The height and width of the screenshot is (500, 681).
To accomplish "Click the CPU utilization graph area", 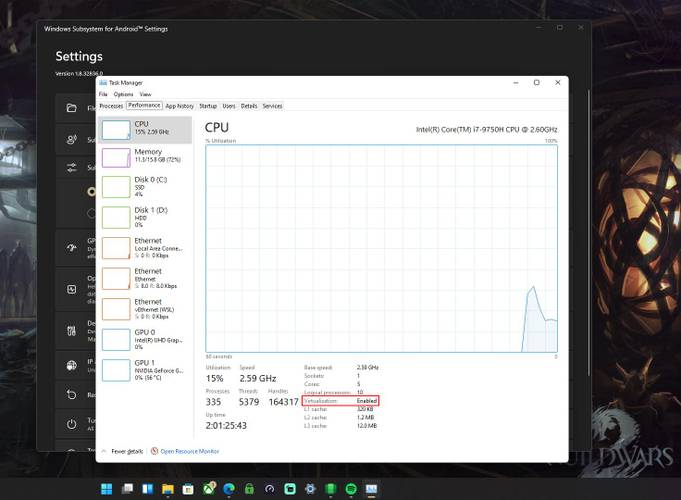I will (381, 248).
